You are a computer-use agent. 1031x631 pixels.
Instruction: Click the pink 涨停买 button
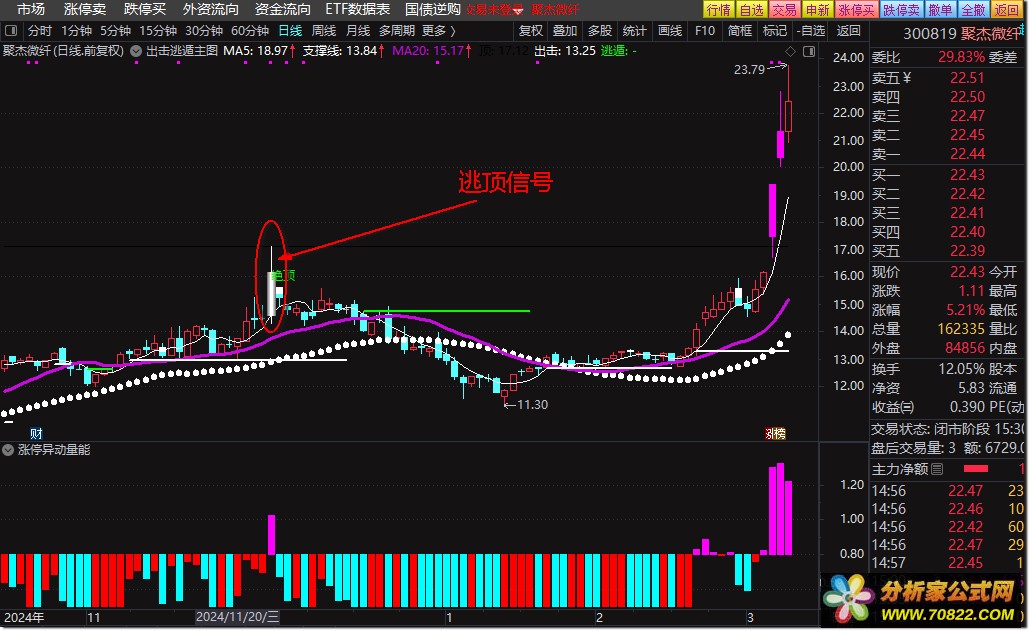[856, 10]
